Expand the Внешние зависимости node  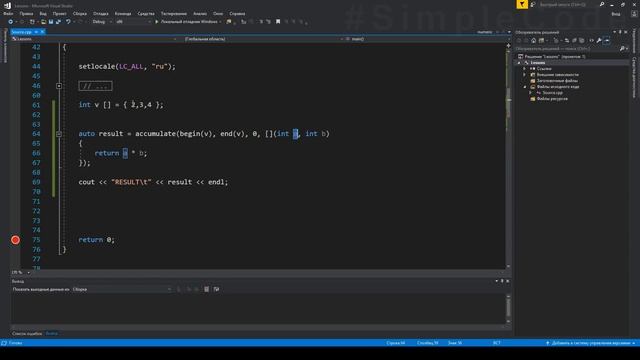[x=524, y=75]
